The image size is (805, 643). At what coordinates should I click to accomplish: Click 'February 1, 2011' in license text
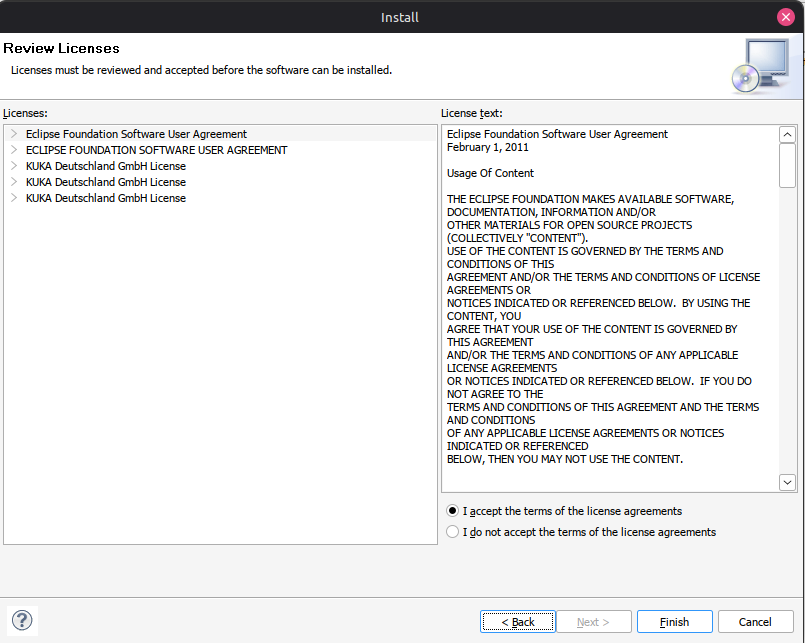click(x=487, y=147)
